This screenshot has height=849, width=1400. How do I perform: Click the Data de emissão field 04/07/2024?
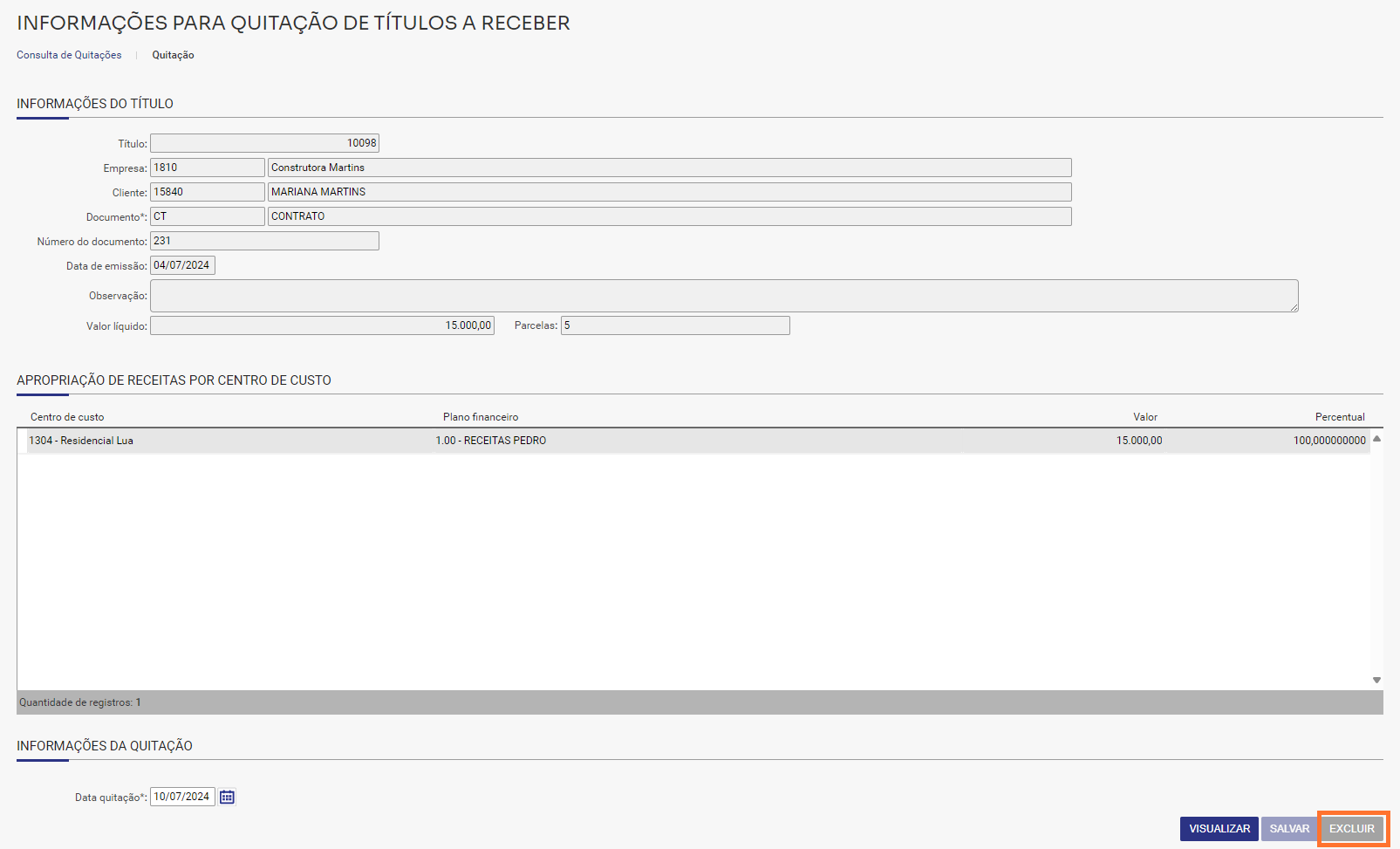click(x=182, y=265)
